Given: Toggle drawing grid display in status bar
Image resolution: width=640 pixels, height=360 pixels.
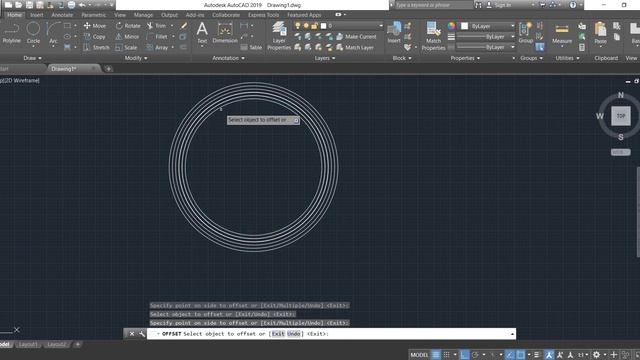Looking at the screenshot, I should (436, 355).
